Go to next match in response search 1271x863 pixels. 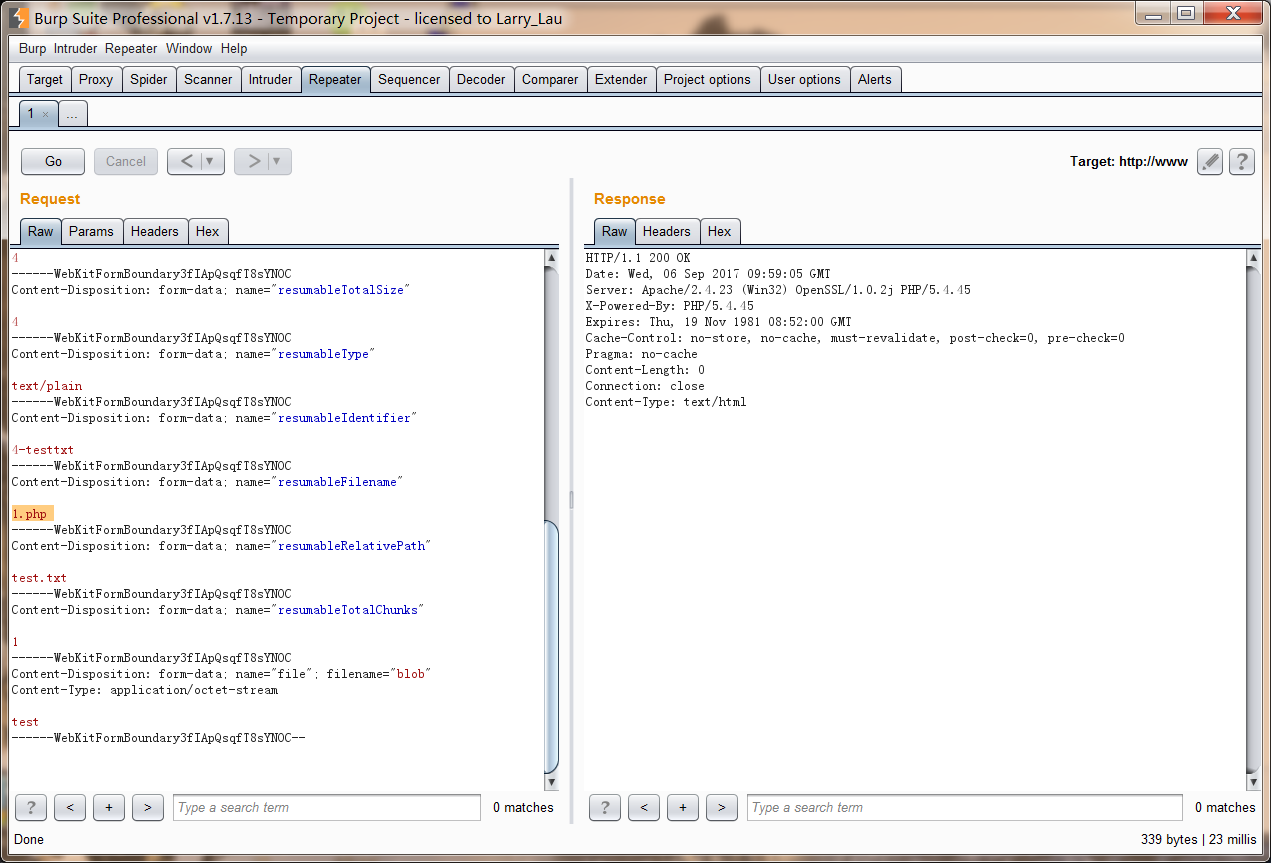721,807
